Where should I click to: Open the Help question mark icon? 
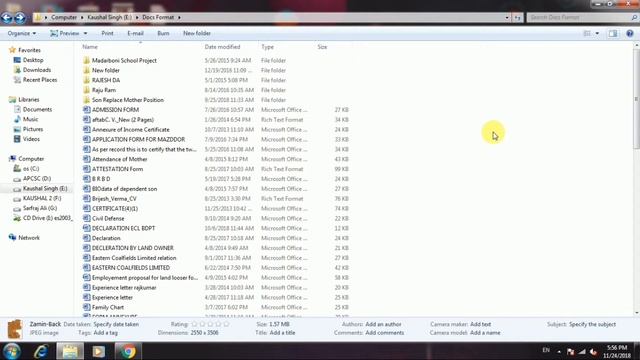coord(630,33)
